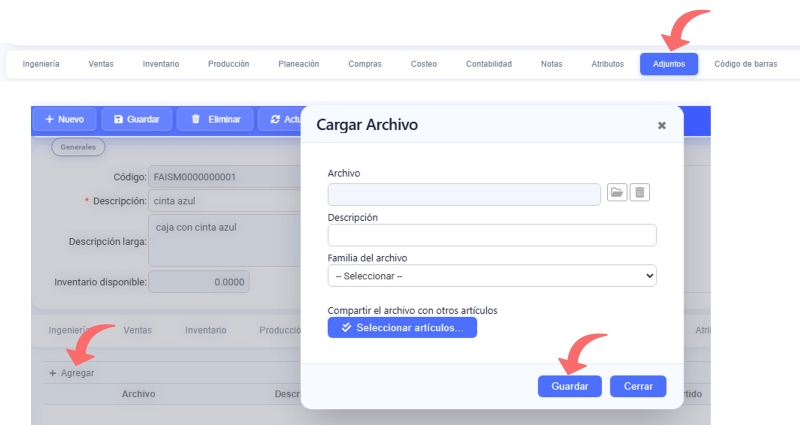
Task: Click Eliminar toolbar button with trash icon
Action: tap(215, 119)
